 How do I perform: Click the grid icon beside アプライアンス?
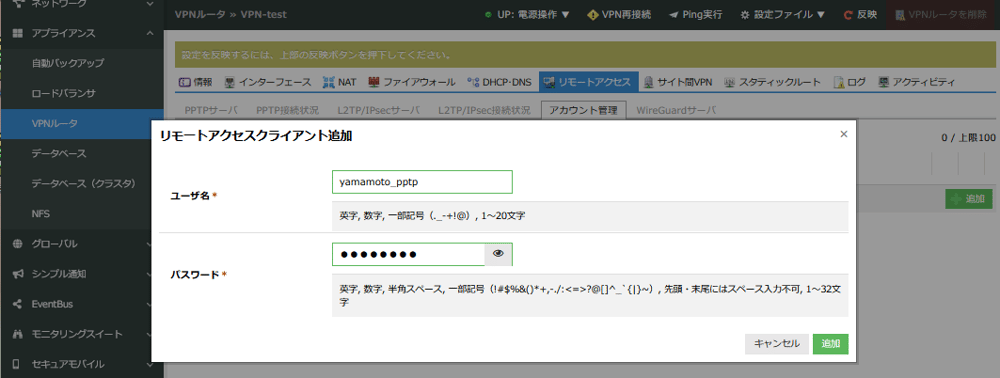point(17,33)
